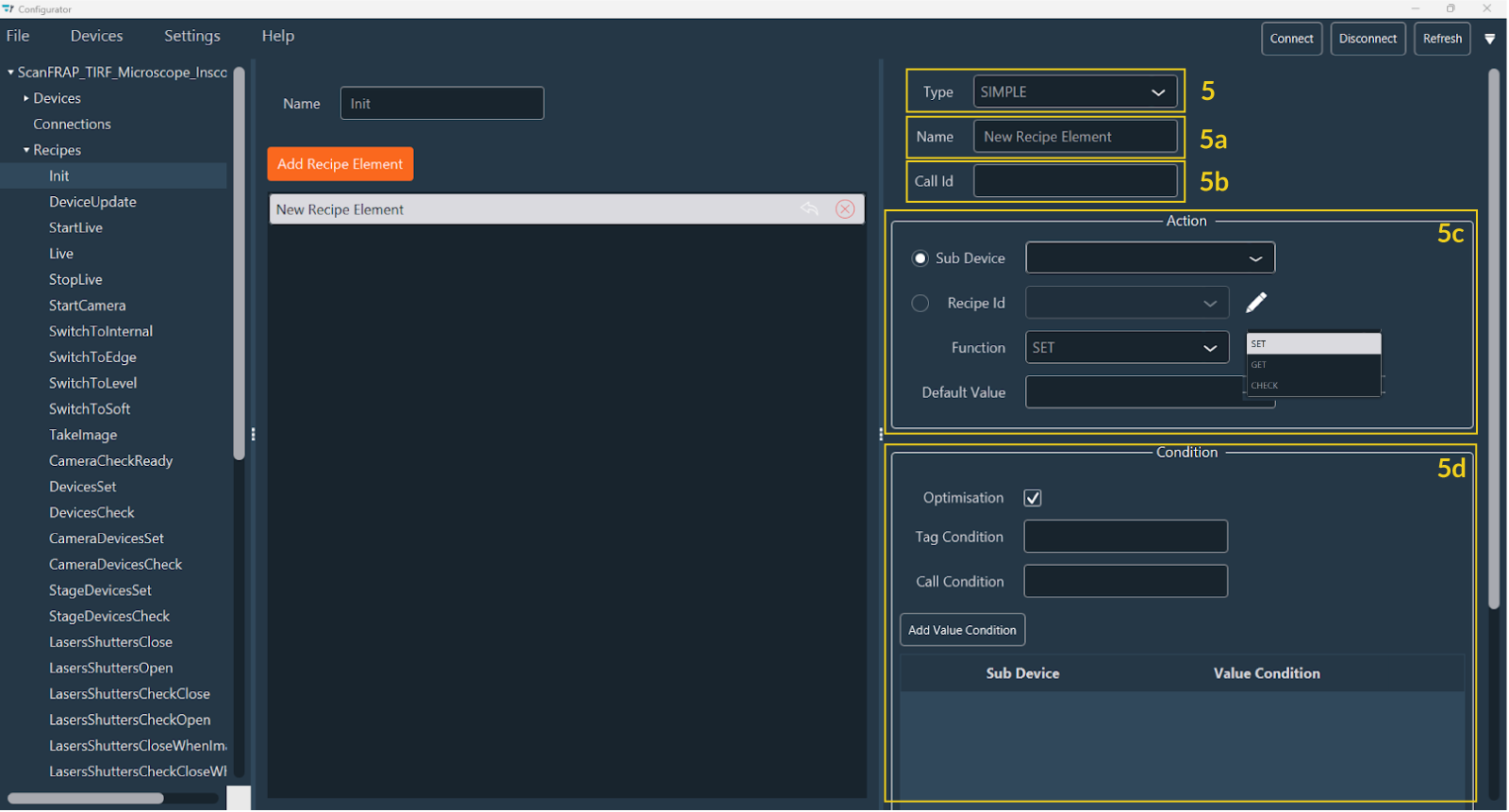Uncheck the Optimisation checkbox
Image resolution: width=1509 pixels, height=812 pixels.
[x=1033, y=498]
